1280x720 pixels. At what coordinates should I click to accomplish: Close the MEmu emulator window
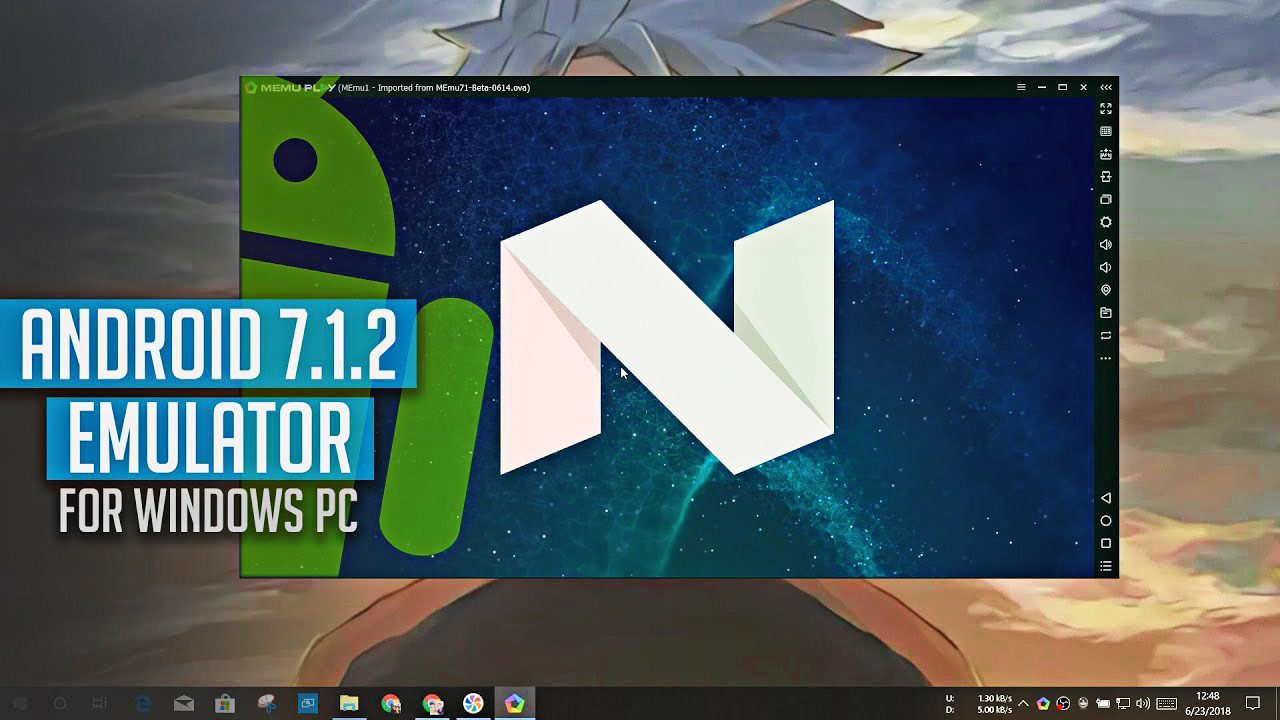(1084, 87)
